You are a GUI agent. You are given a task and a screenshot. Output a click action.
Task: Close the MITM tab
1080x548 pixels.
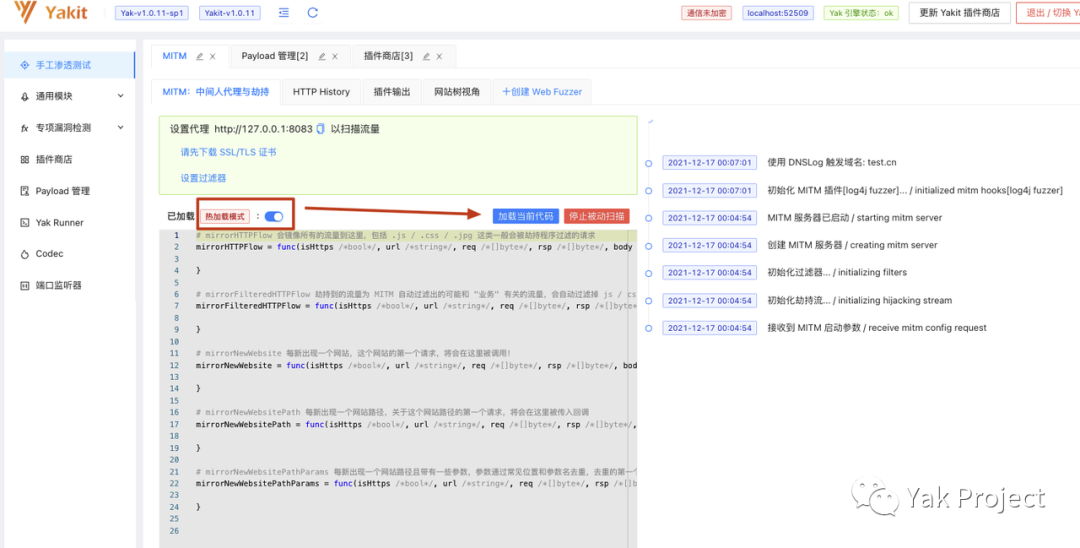pos(213,56)
